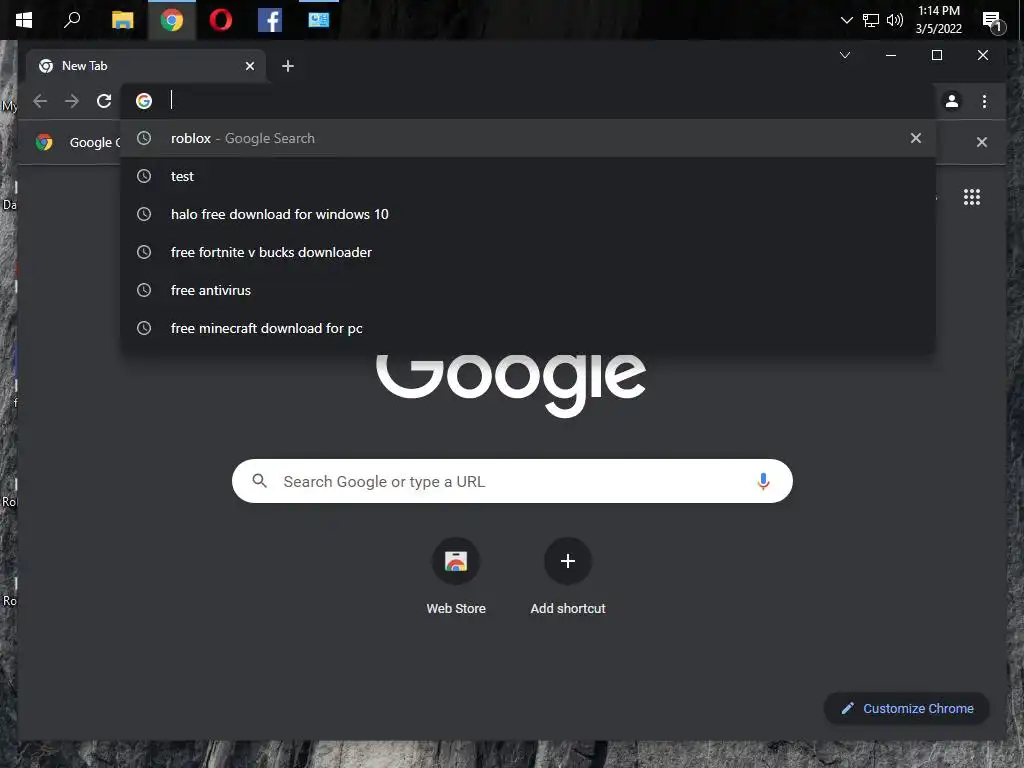The width and height of the screenshot is (1024, 768).
Task: Open the network status tray icon
Action: coord(871,20)
